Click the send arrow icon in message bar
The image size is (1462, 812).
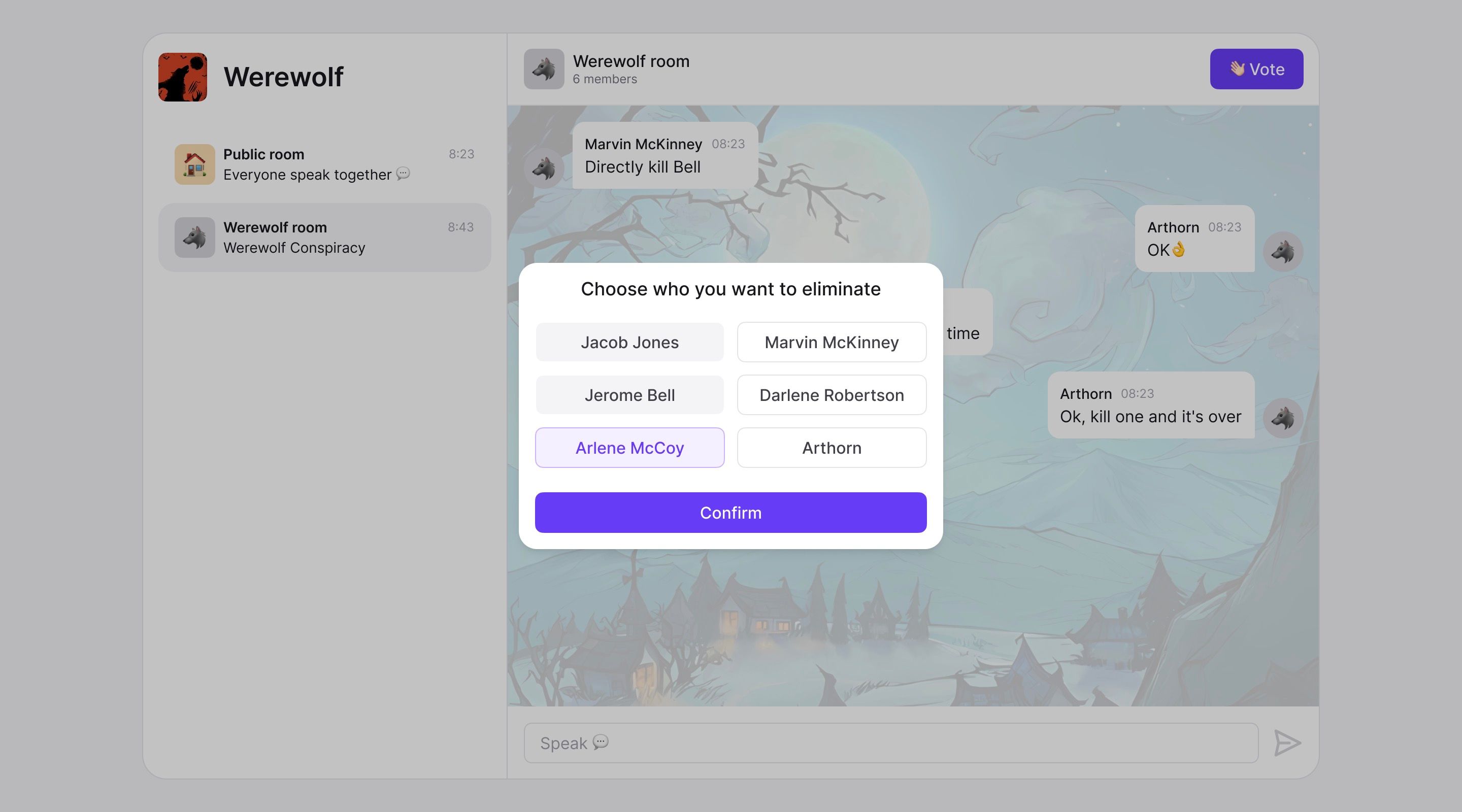pyautogui.click(x=1287, y=742)
